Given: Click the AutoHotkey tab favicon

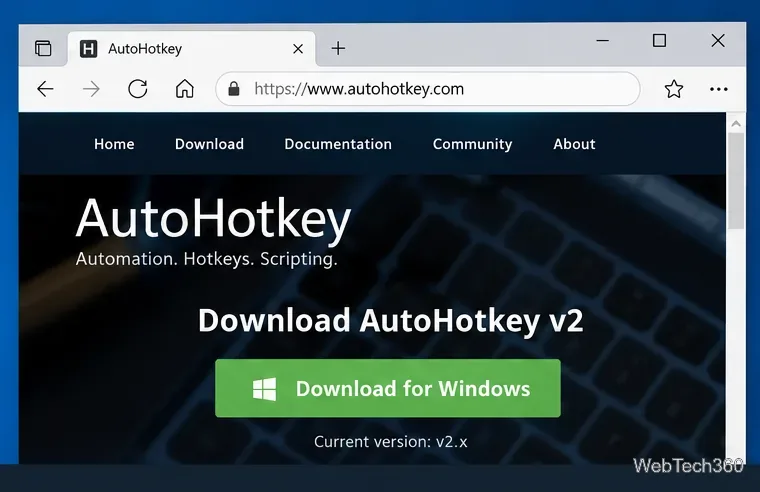Looking at the screenshot, I should [x=89, y=49].
